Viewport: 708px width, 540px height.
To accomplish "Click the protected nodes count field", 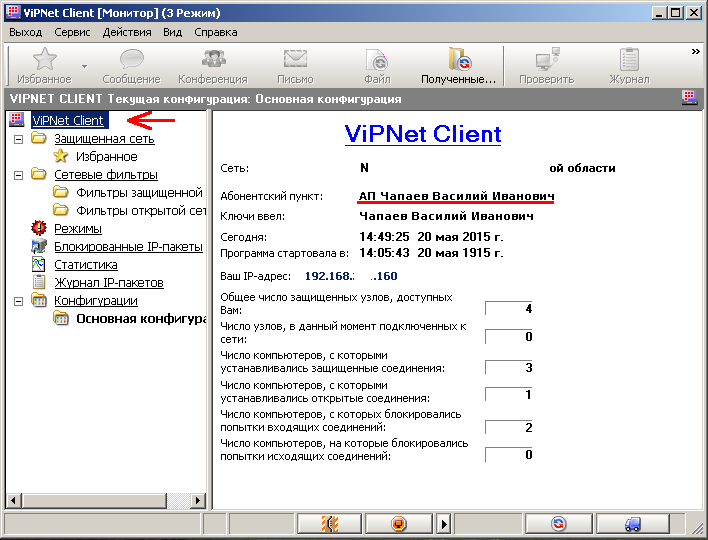I will coord(508,308).
